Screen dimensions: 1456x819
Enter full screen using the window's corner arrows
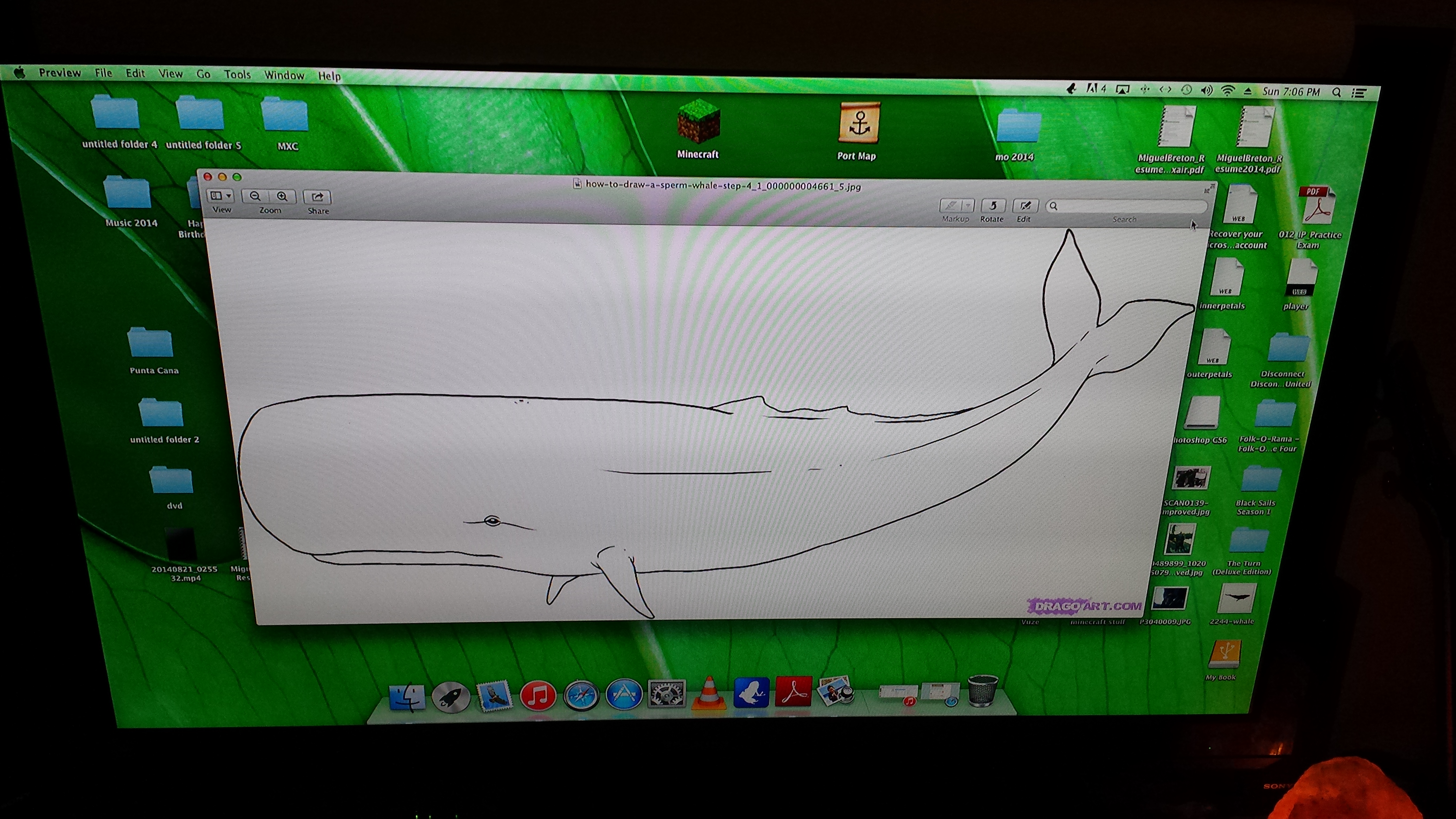point(1209,188)
